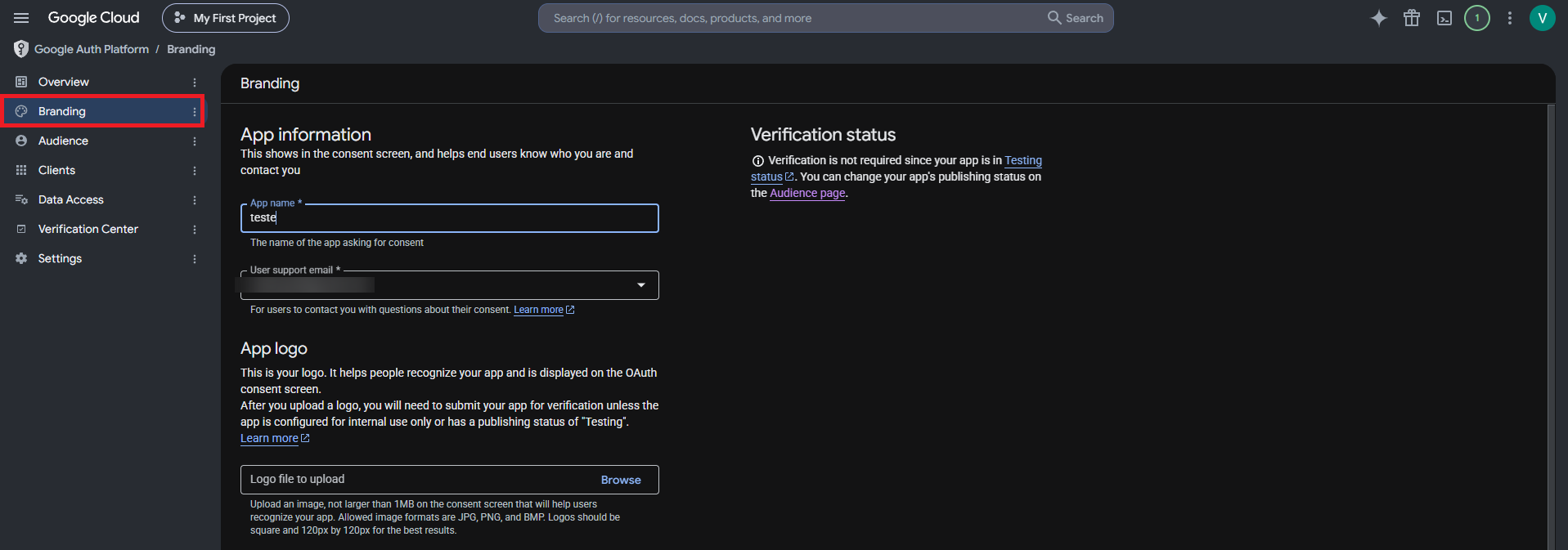The height and width of the screenshot is (550, 1568).
Task: Expand the User support email dropdown
Action: tap(450, 285)
